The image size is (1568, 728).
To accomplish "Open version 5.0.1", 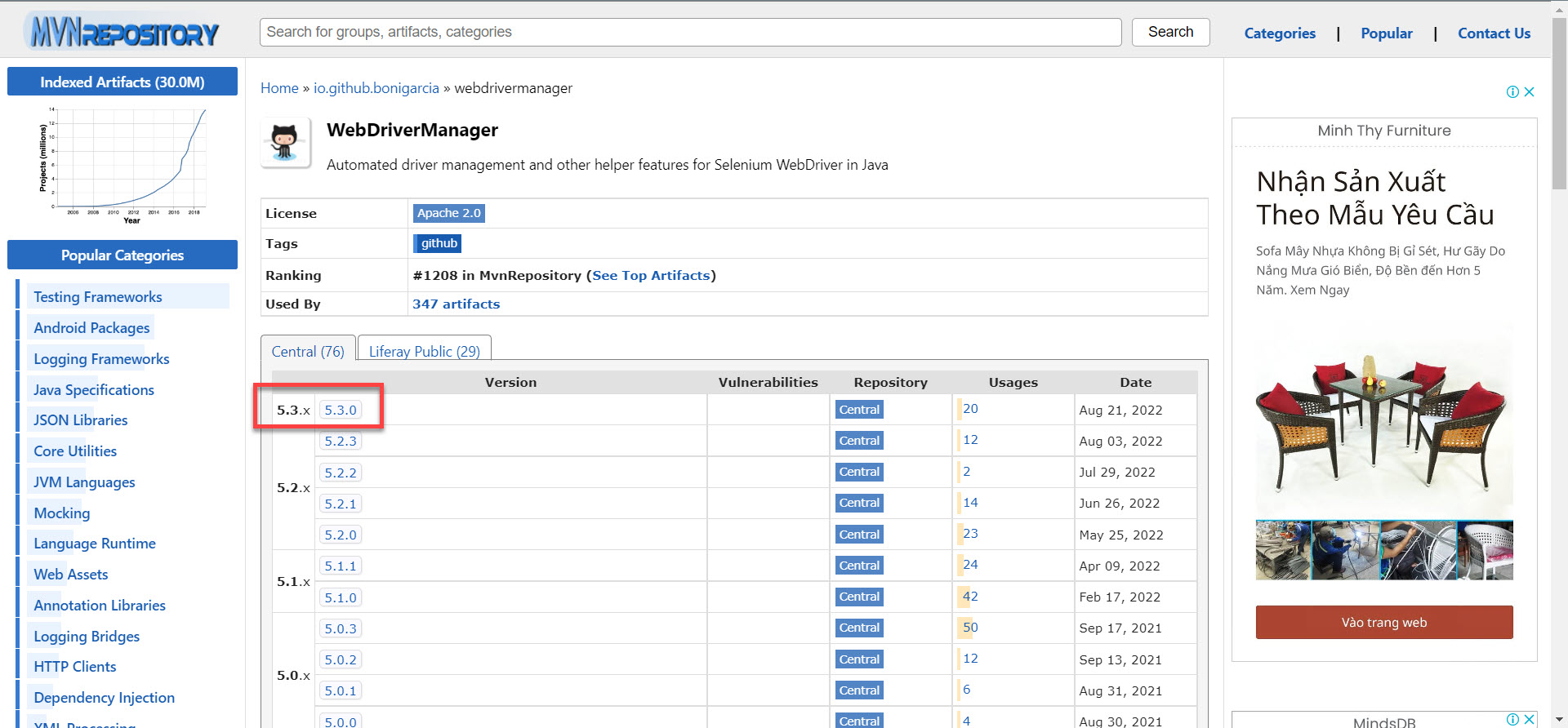I will click(341, 690).
